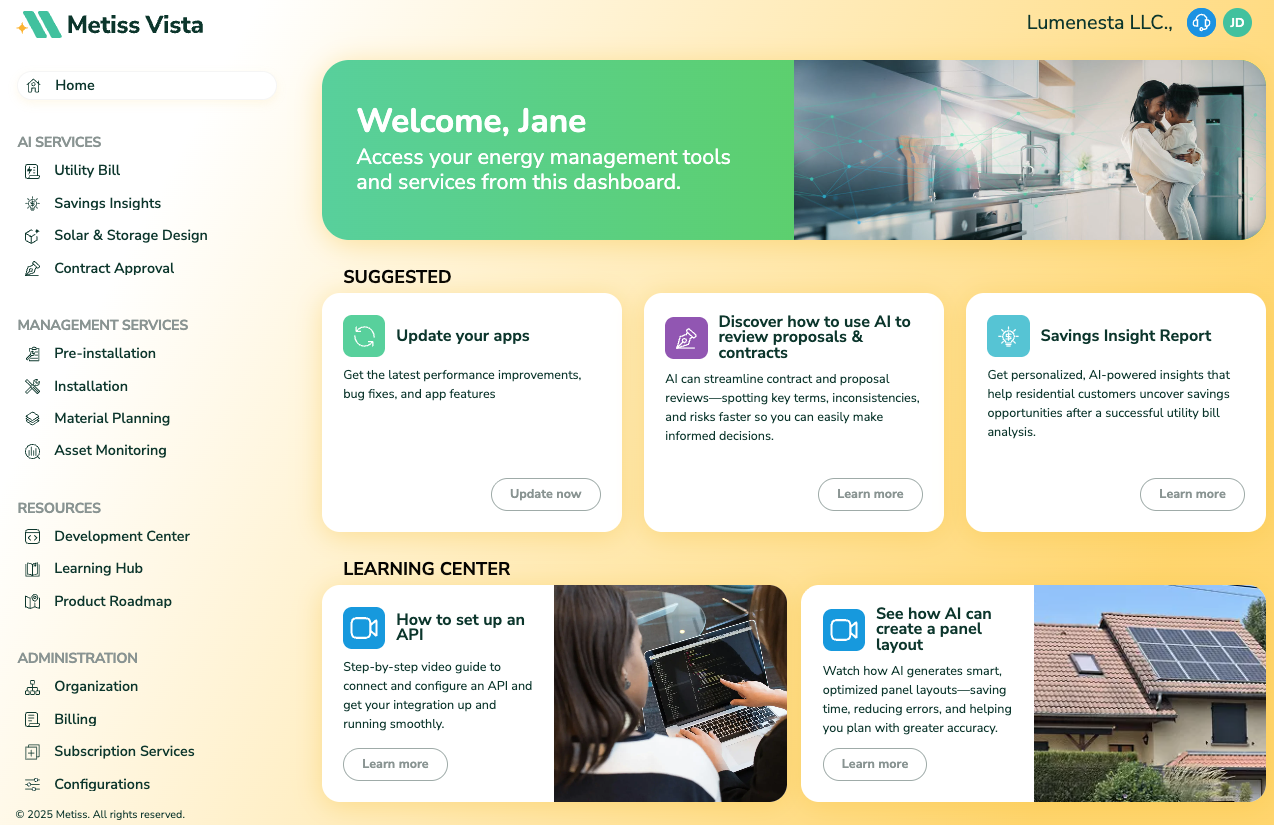Open Development Center resource
This screenshot has height=825, width=1274.
122,537
